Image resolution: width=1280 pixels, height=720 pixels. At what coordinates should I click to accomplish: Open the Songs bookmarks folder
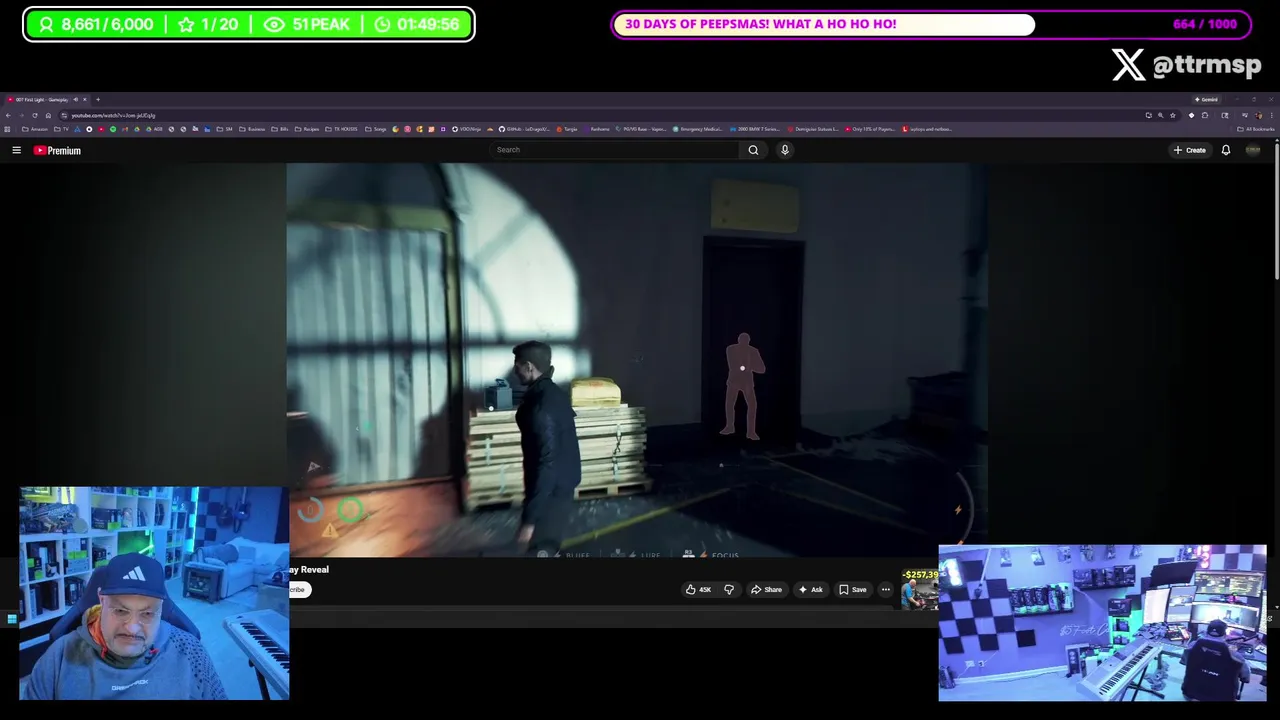375,129
